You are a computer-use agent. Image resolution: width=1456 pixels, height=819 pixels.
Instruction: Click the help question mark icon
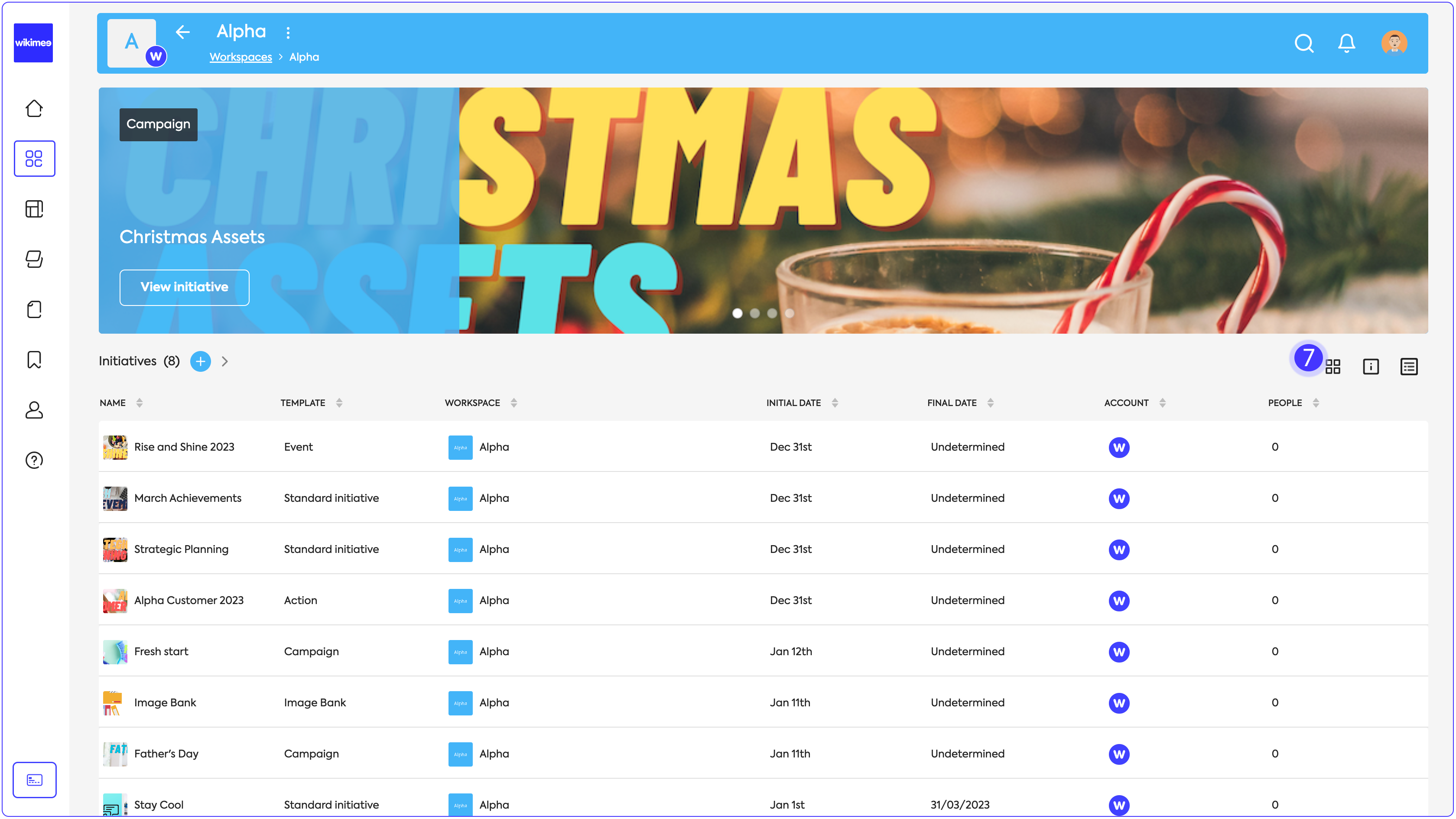pos(34,460)
